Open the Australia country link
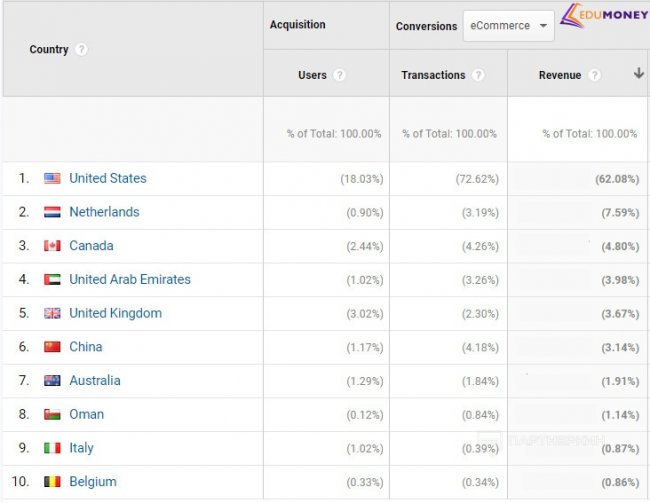This screenshot has width=650, height=503. coord(95,381)
